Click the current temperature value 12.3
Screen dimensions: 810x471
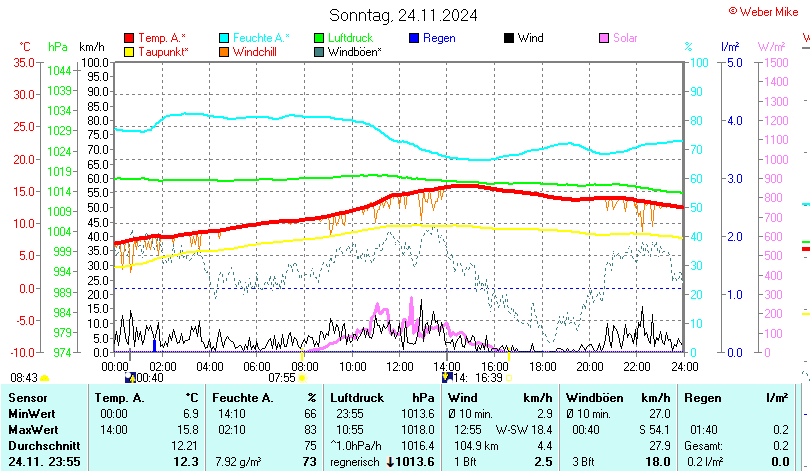click(186, 462)
